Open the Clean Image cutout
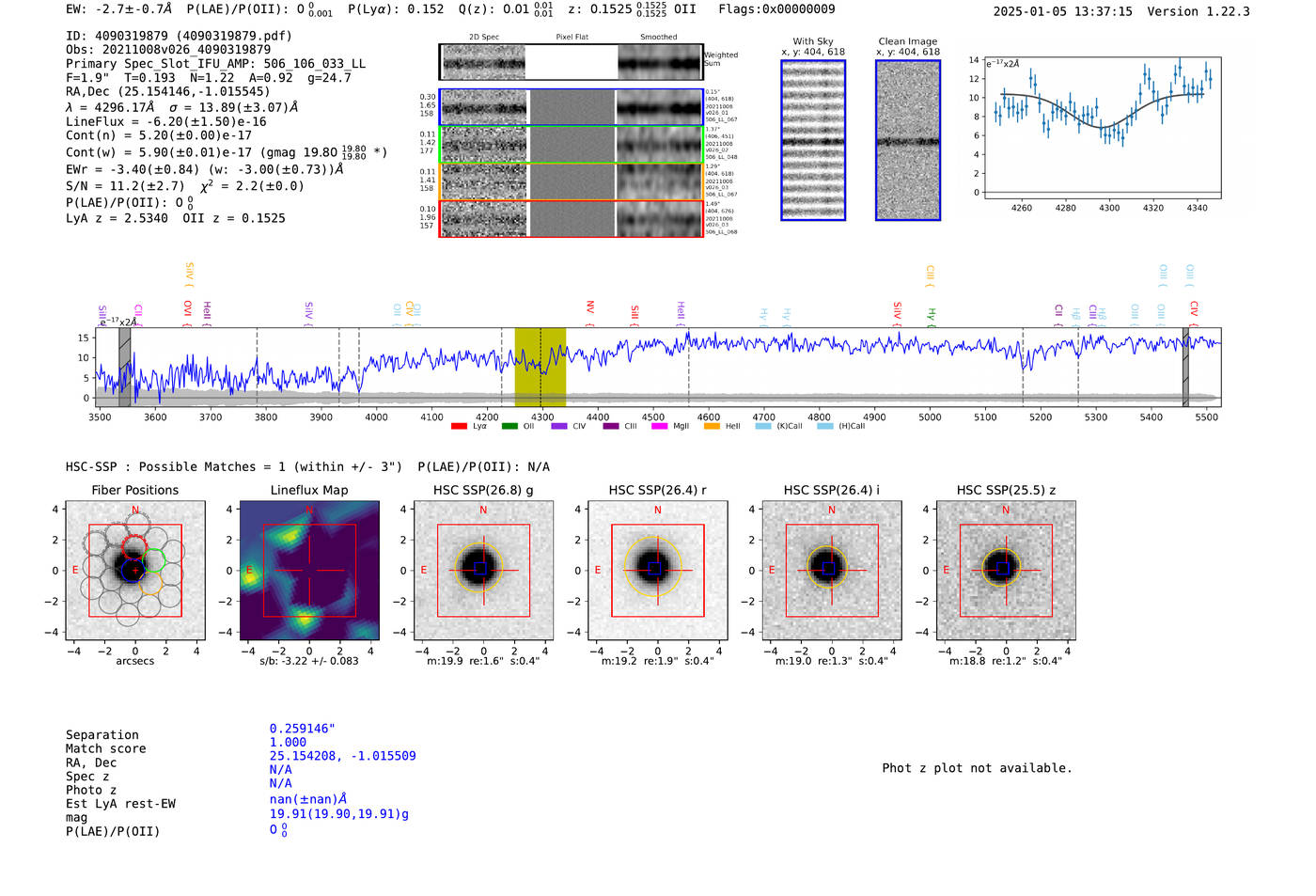This screenshot has width=1316, height=896. (x=908, y=140)
